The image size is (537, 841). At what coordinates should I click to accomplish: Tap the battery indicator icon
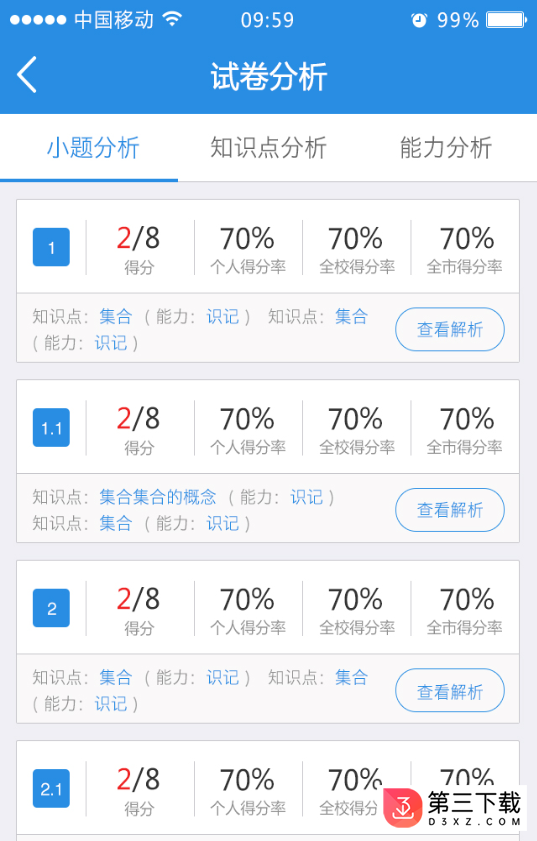(x=506, y=20)
